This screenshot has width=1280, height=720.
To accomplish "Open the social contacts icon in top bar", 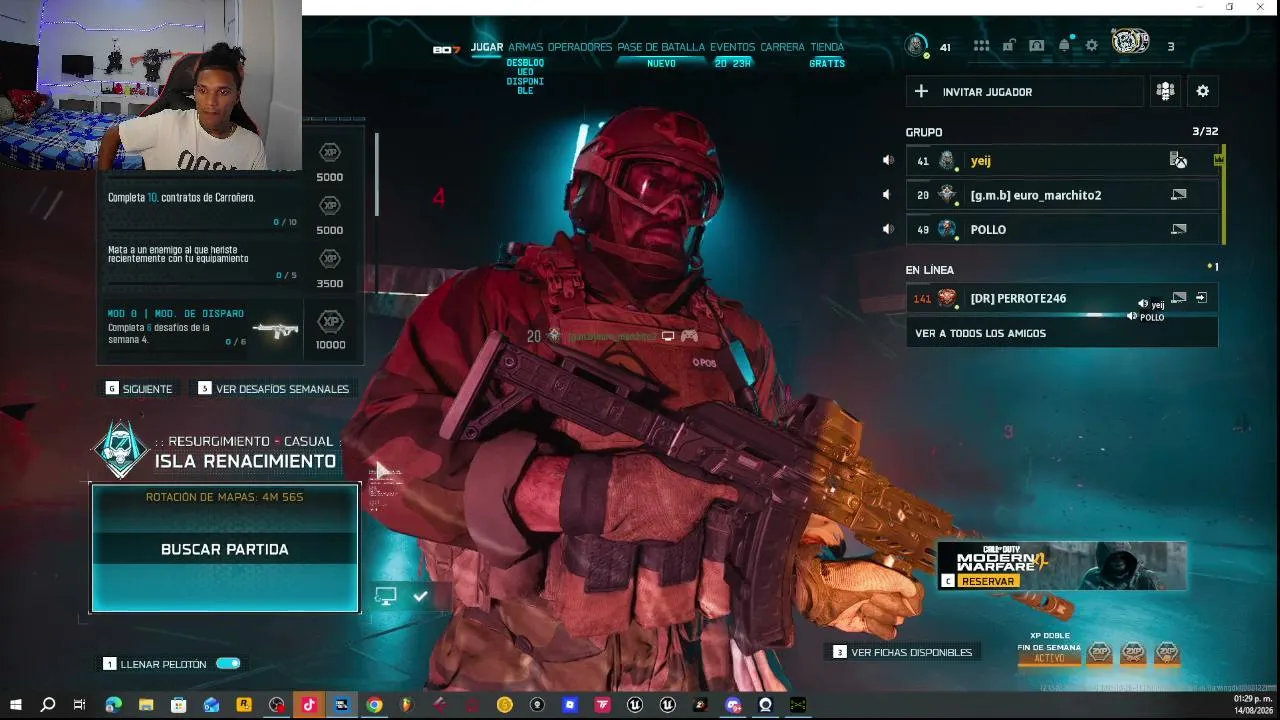I will [1037, 46].
